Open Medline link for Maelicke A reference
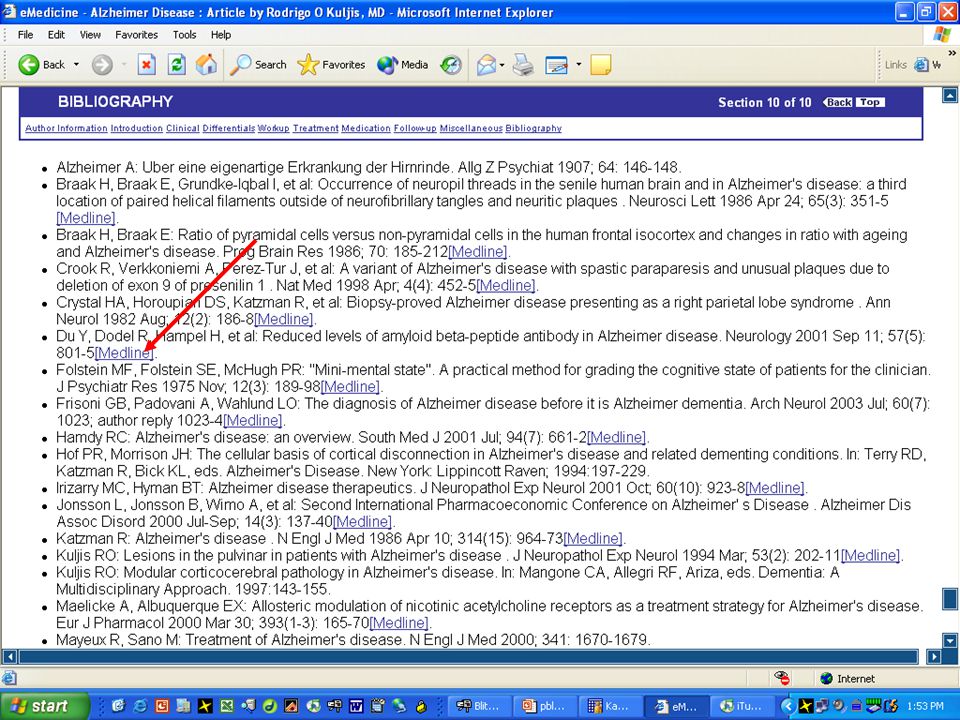This screenshot has width=960, height=720. [399, 623]
